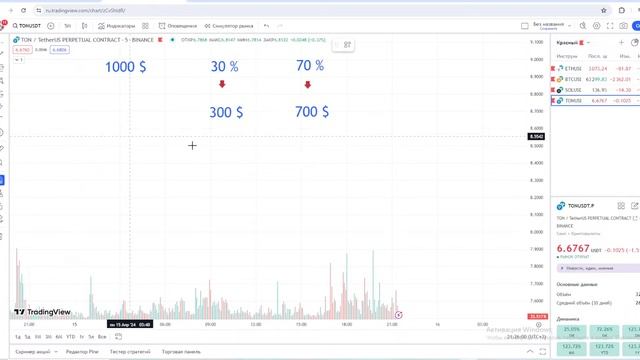Open Редактор Pine tab
Image resolution: width=640 pixels, height=360 pixels.
click(82, 351)
